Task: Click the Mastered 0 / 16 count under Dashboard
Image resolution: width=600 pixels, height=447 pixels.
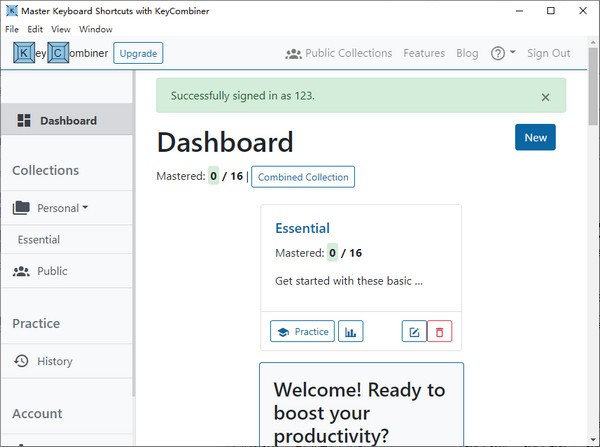Action: [x=200, y=176]
